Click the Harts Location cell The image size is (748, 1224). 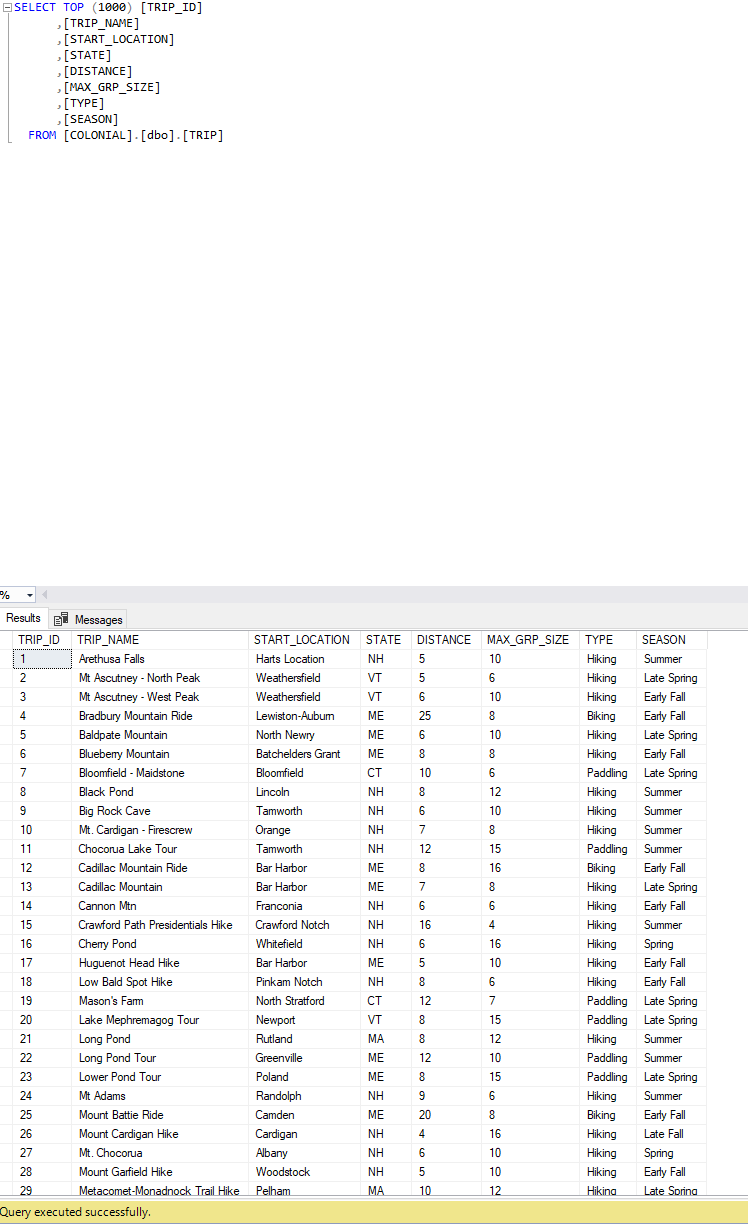[305, 659]
